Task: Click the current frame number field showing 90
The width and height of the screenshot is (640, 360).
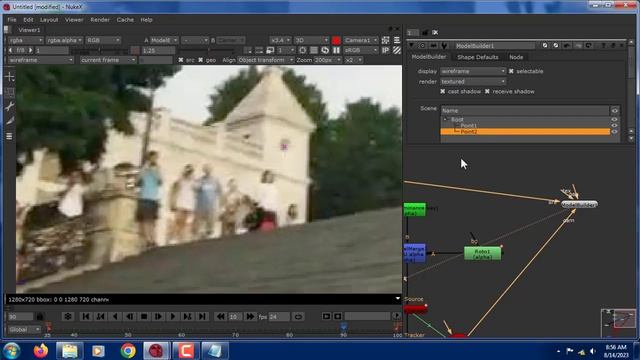Action: pyautogui.click(x=20, y=316)
